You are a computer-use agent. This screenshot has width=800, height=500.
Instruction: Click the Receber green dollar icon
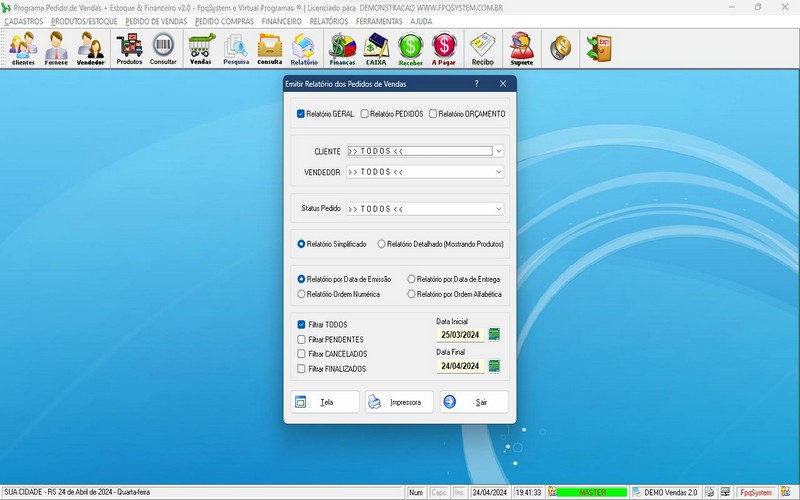[411, 48]
